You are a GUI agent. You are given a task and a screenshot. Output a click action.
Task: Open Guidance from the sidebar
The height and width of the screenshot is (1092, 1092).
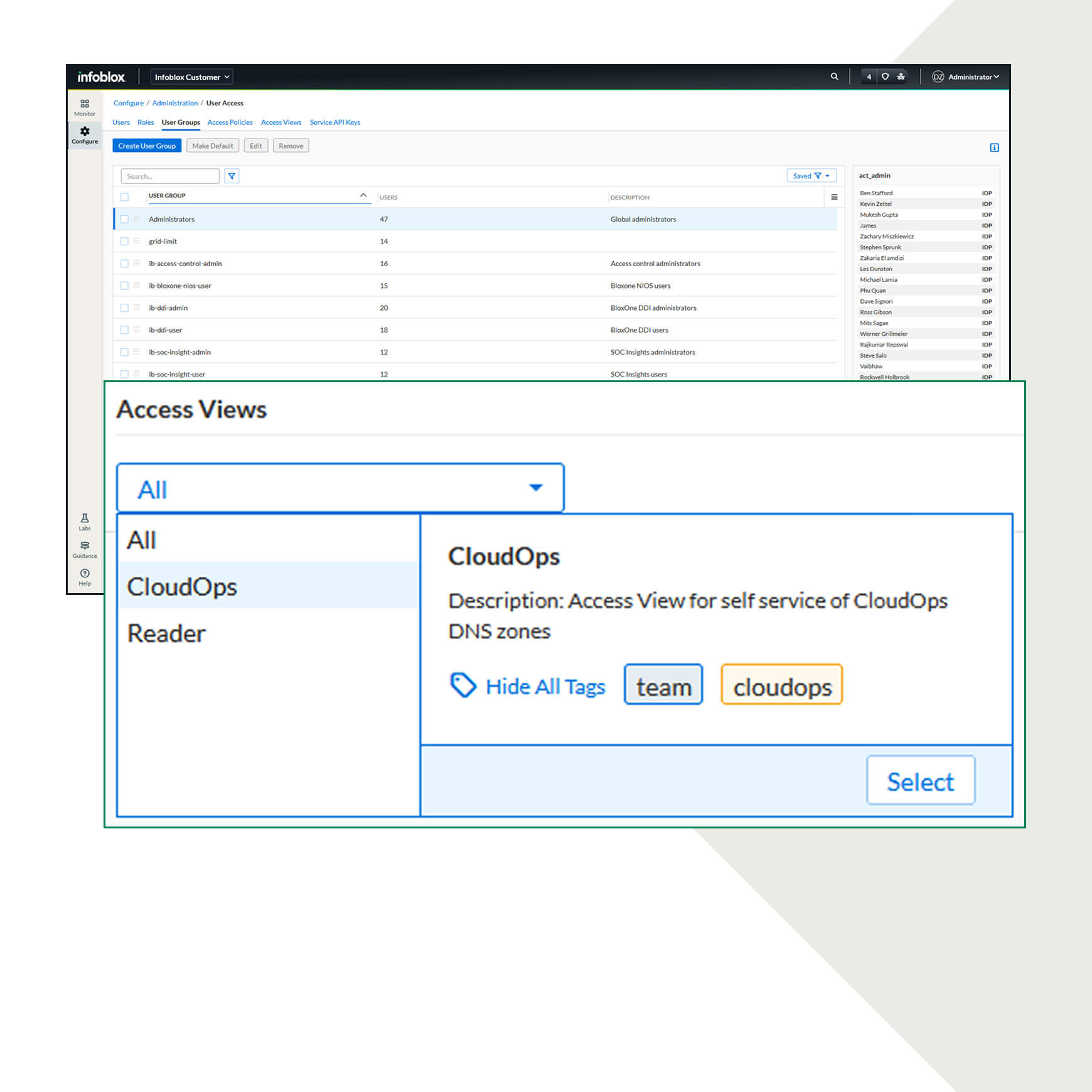point(85,550)
